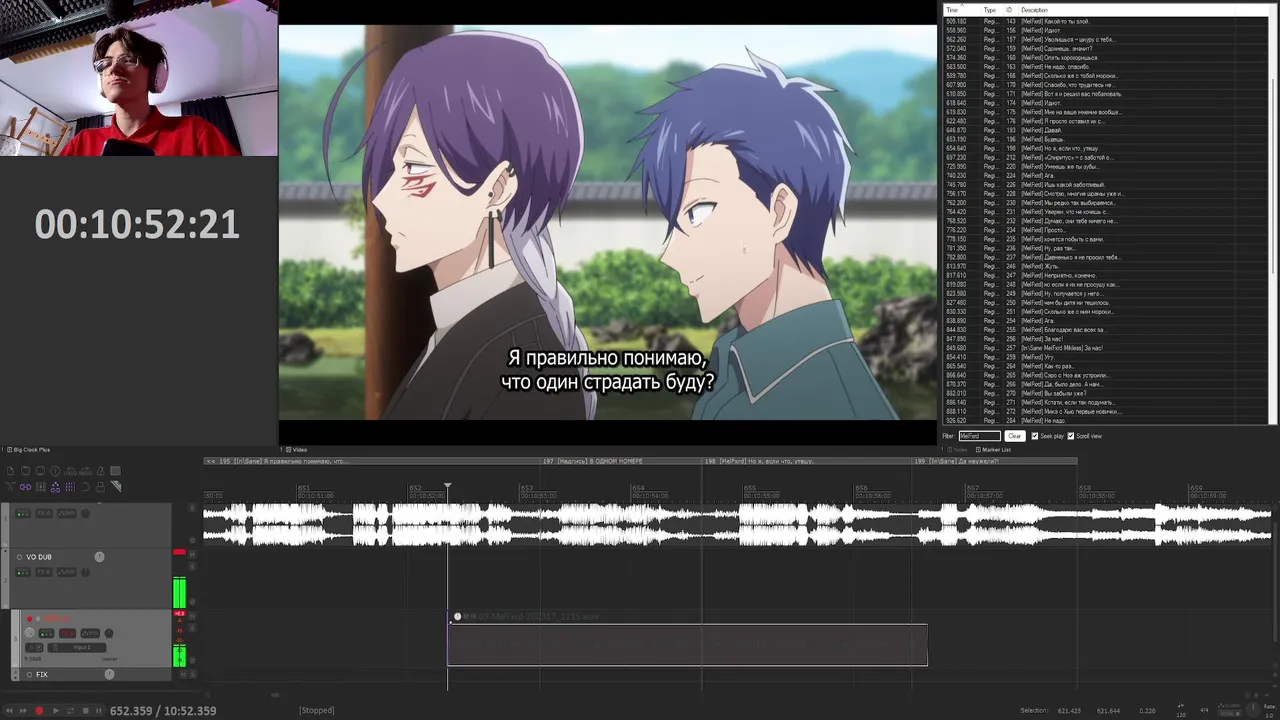This screenshot has width=1280, height=720.
Task: Click the Stop transport button
Action: [x=85, y=711]
